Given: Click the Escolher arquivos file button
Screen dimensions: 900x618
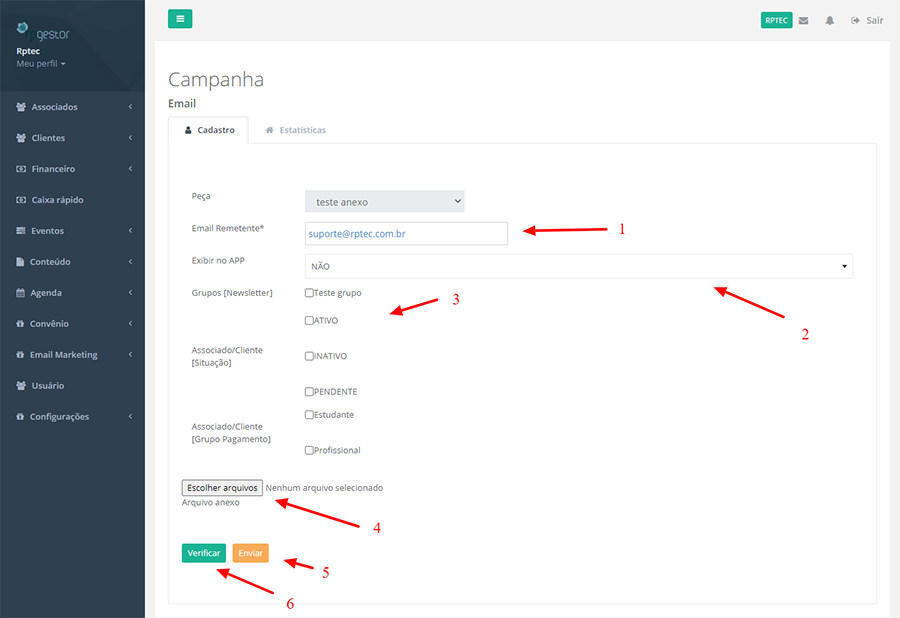Looking at the screenshot, I should tap(222, 488).
